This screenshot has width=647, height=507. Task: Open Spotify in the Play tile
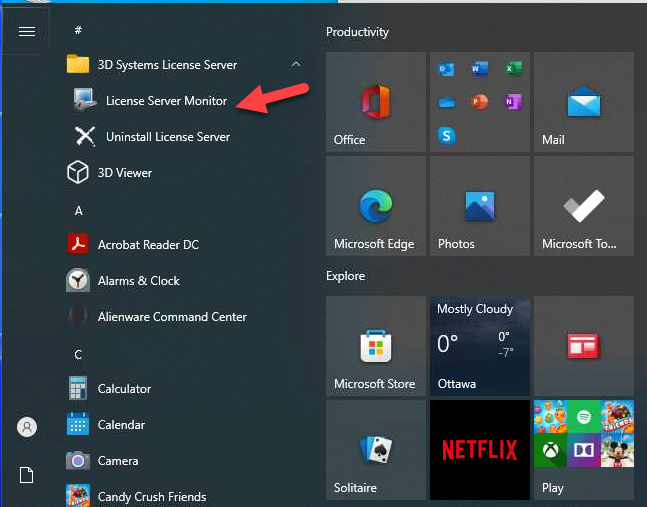pyautogui.click(x=584, y=417)
